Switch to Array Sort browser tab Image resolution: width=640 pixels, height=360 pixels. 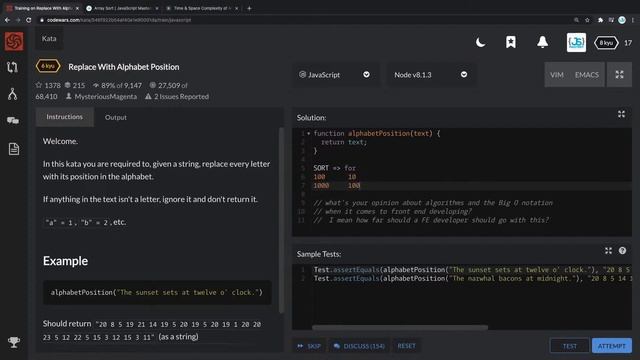pyautogui.click(x=122, y=8)
